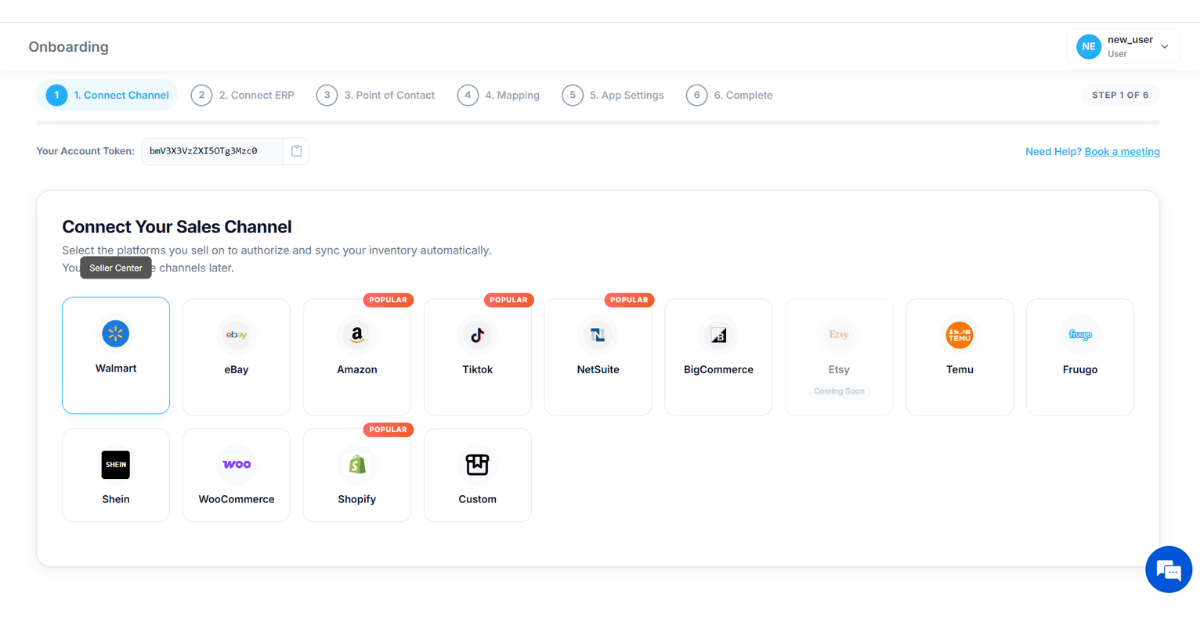Open 5. App Settings step
This screenshot has height=630, width=1200.
tap(613, 95)
